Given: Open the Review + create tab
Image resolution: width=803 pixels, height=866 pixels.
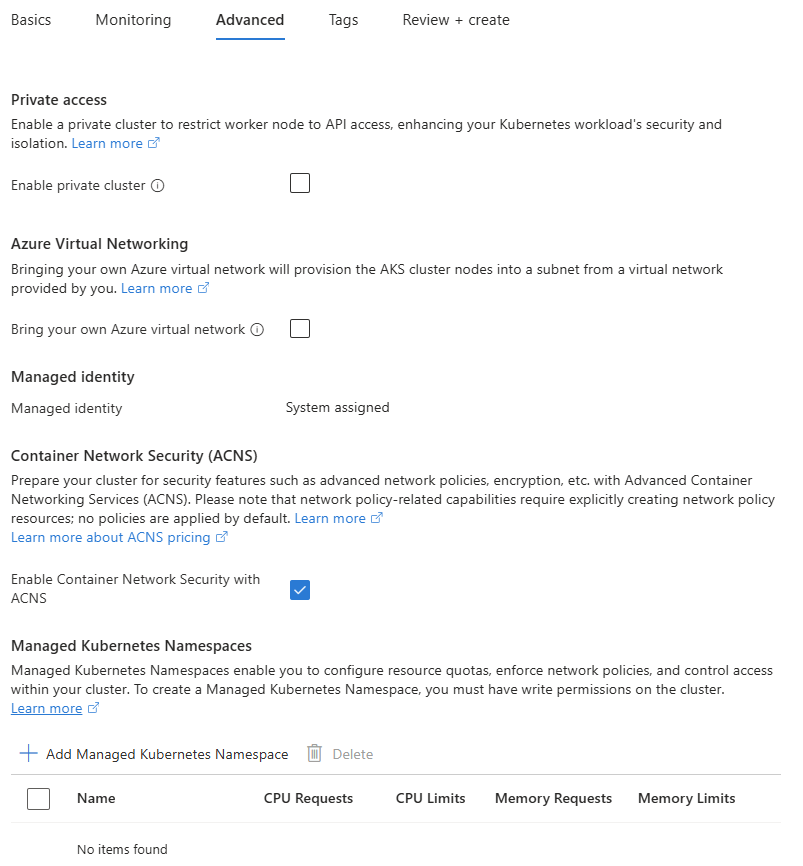Looking at the screenshot, I should pos(455,19).
